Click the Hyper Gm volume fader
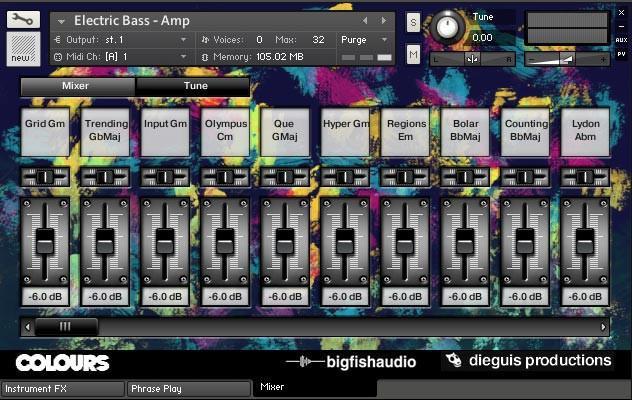 tap(345, 239)
